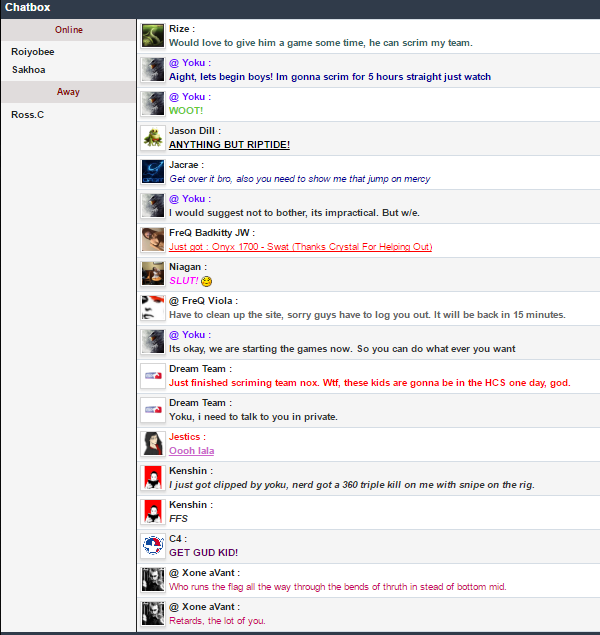
Task: Click Xone aVant's avatar beside 'Who runs the flag'
Action: pos(153,580)
